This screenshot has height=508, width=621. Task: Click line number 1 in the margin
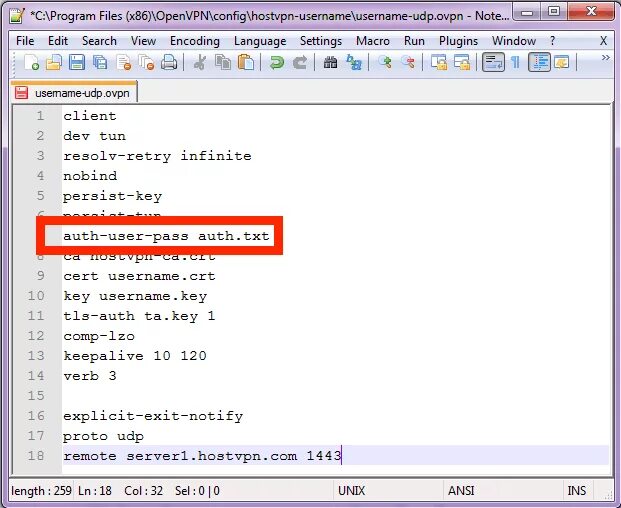tap(40, 116)
